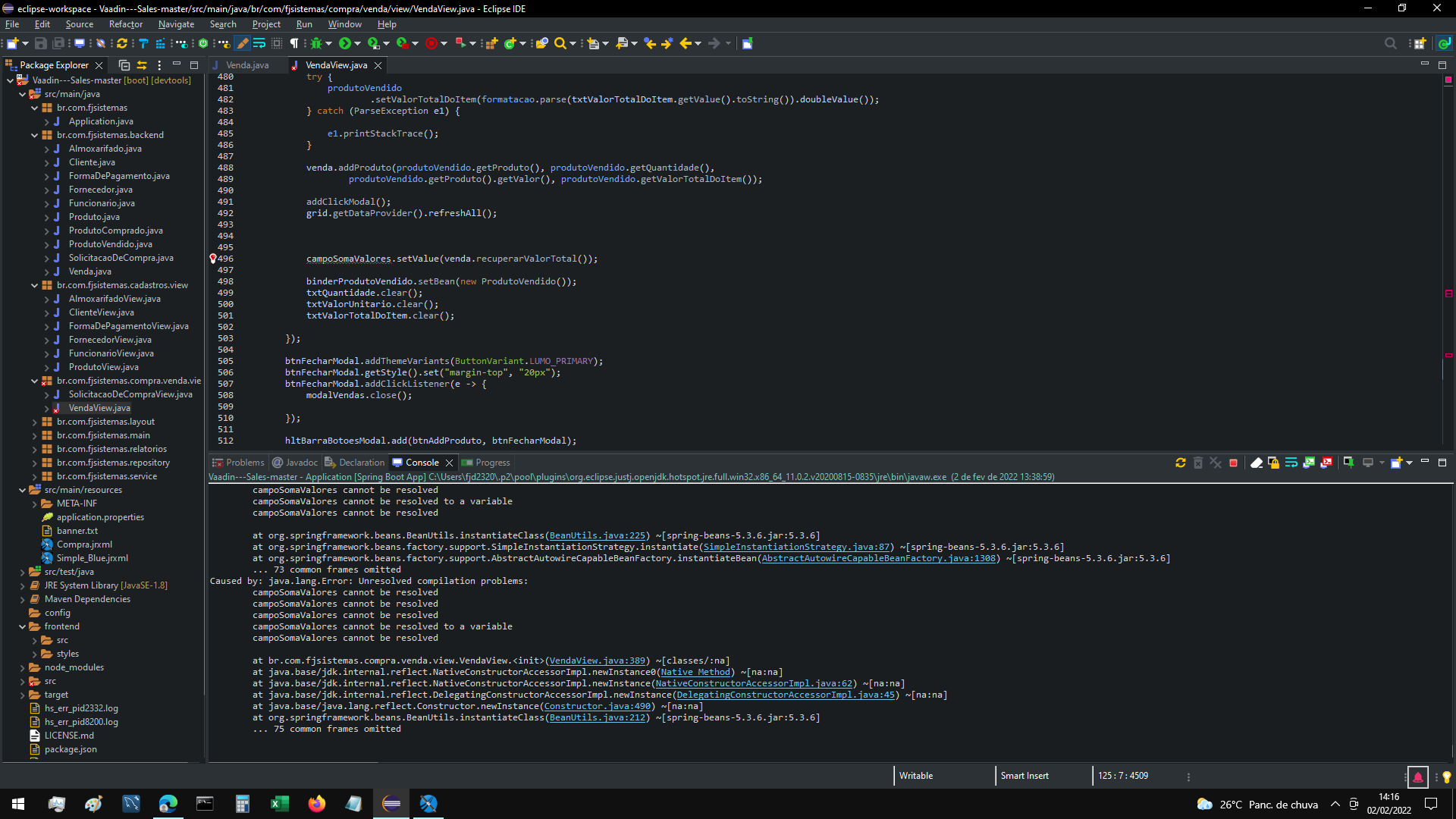The height and width of the screenshot is (819, 1456).
Task: Click the lightbulb tip icon in status bar
Action: click(x=1446, y=777)
